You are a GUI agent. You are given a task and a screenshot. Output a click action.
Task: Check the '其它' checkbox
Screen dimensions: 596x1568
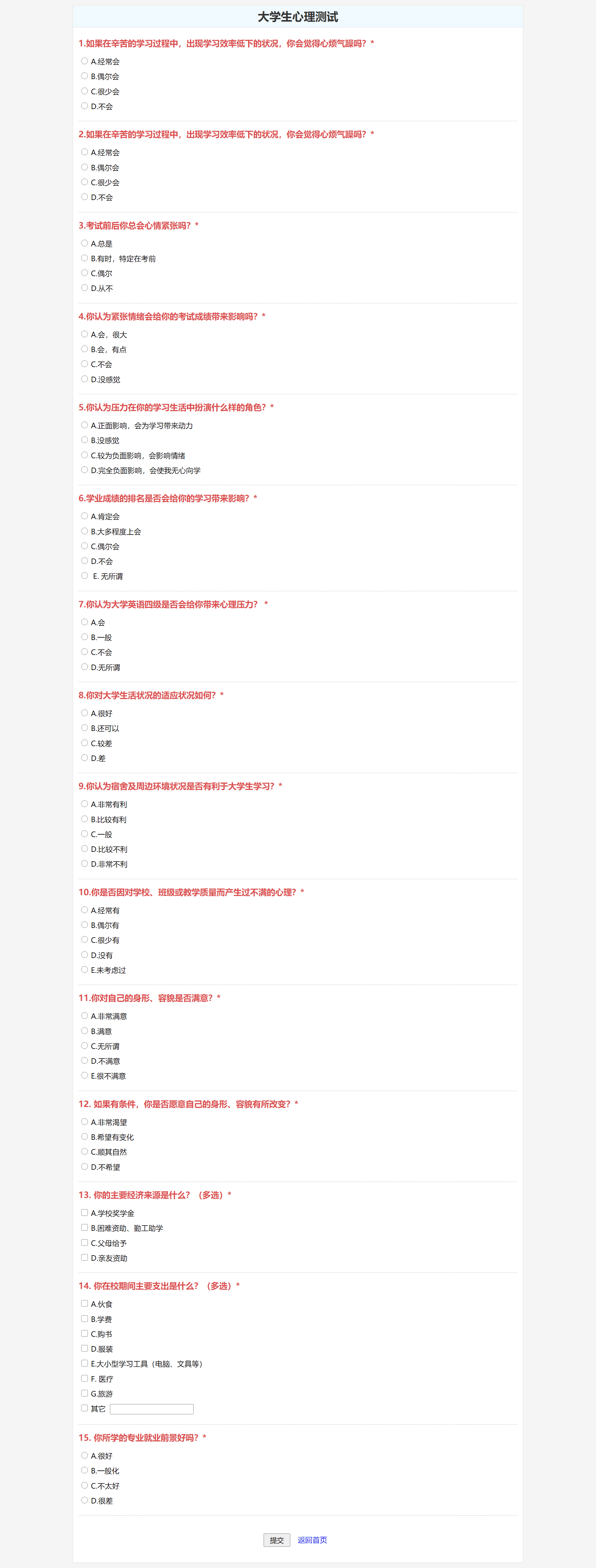pos(85,1409)
